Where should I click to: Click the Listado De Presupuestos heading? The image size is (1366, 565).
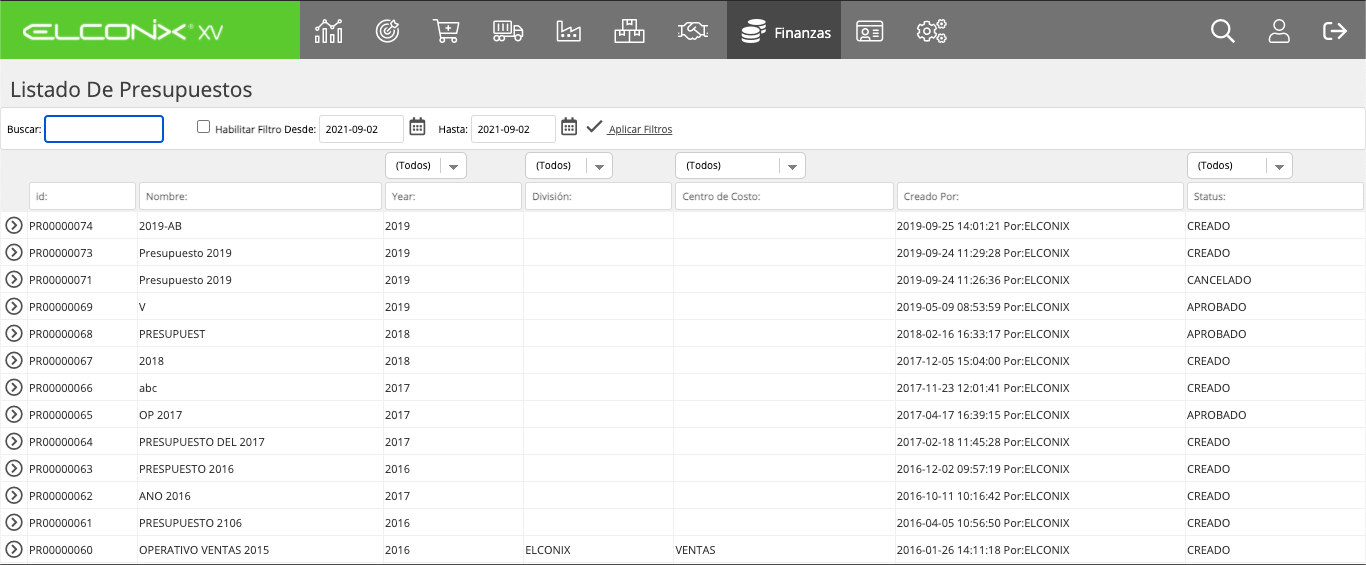tap(131, 89)
